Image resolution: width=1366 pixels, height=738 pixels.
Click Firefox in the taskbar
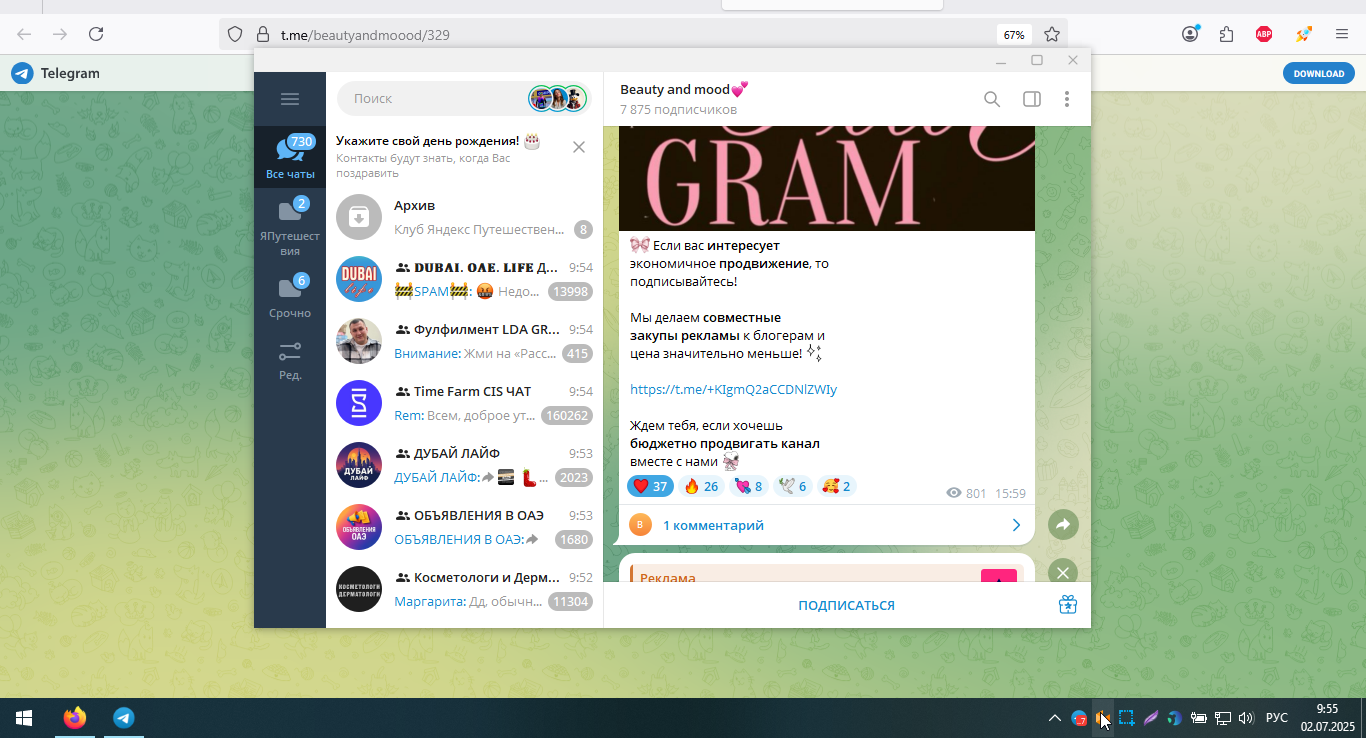(75, 718)
